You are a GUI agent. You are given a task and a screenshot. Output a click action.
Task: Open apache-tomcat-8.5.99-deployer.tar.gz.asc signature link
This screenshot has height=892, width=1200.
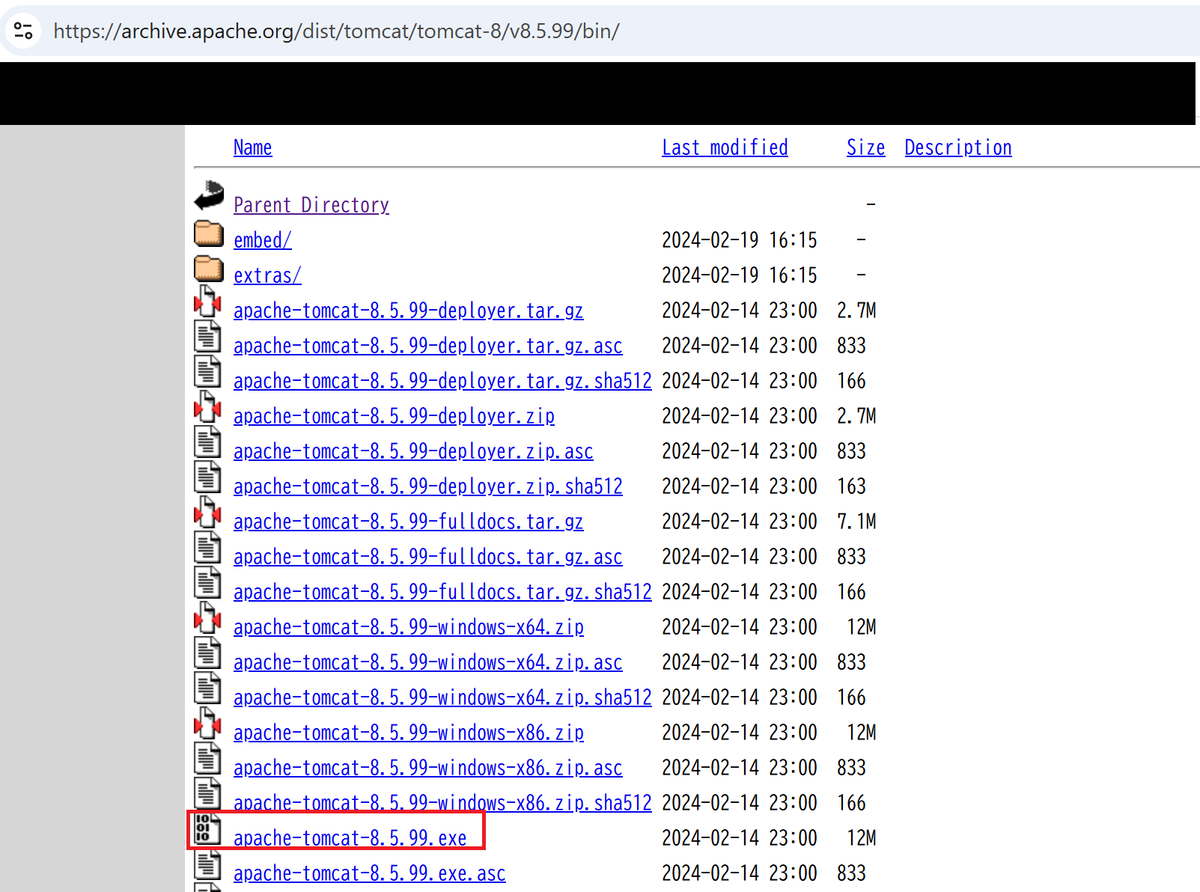pyautogui.click(x=428, y=346)
